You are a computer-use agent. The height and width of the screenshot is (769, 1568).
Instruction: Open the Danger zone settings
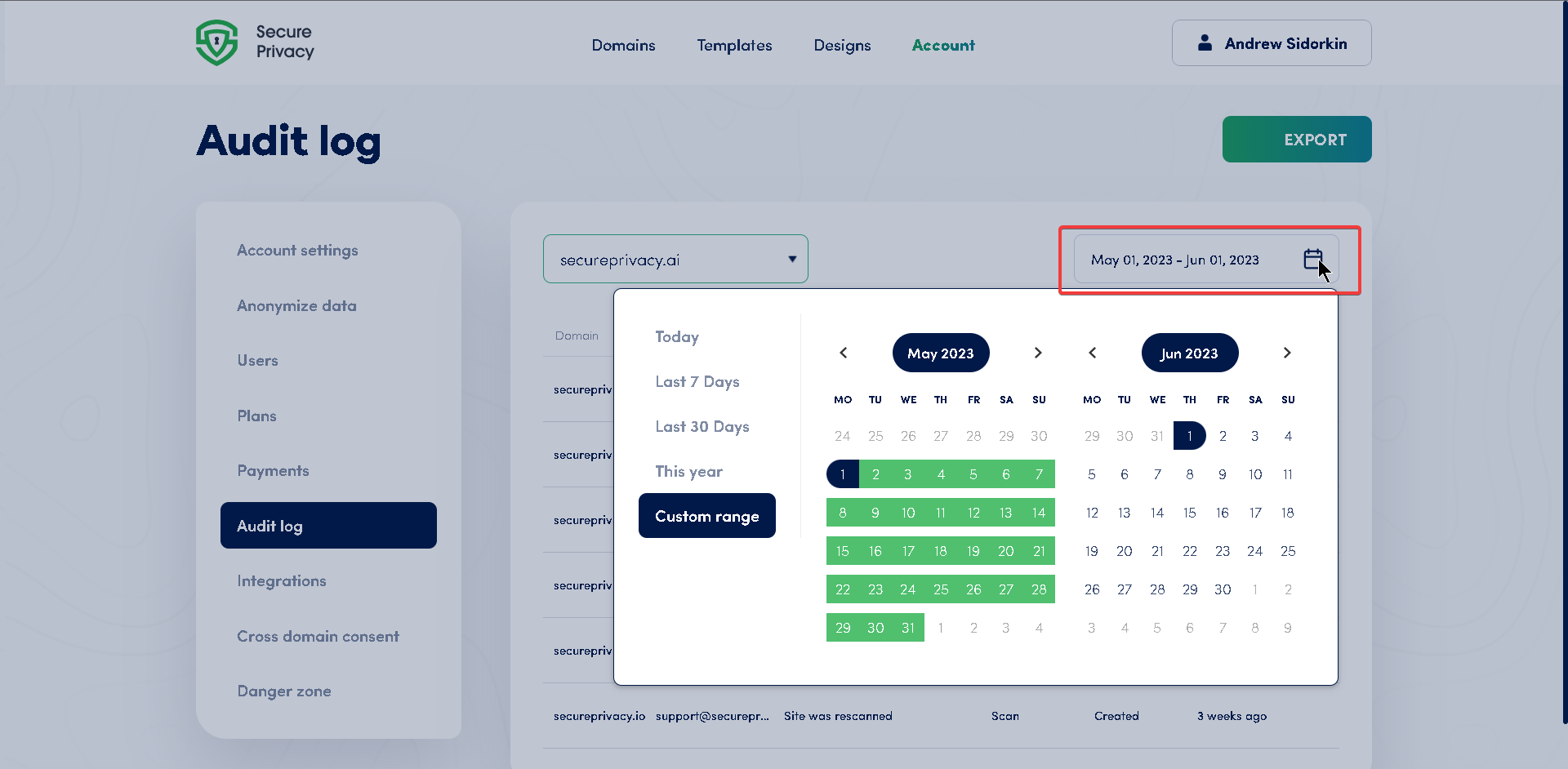pyautogui.click(x=284, y=691)
